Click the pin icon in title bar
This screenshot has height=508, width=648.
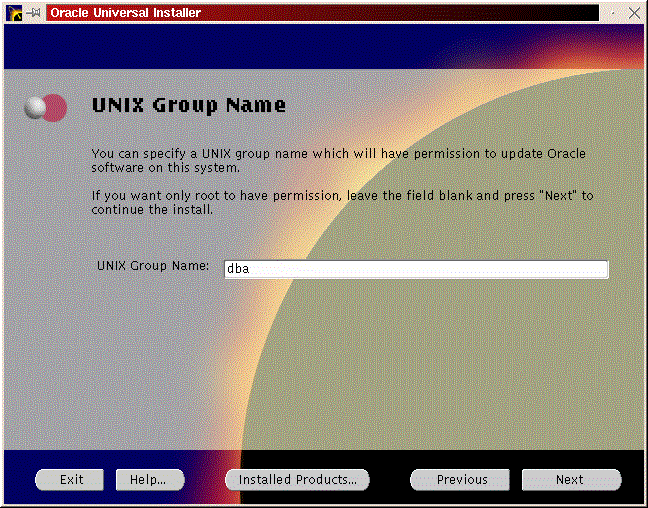(x=34, y=13)
